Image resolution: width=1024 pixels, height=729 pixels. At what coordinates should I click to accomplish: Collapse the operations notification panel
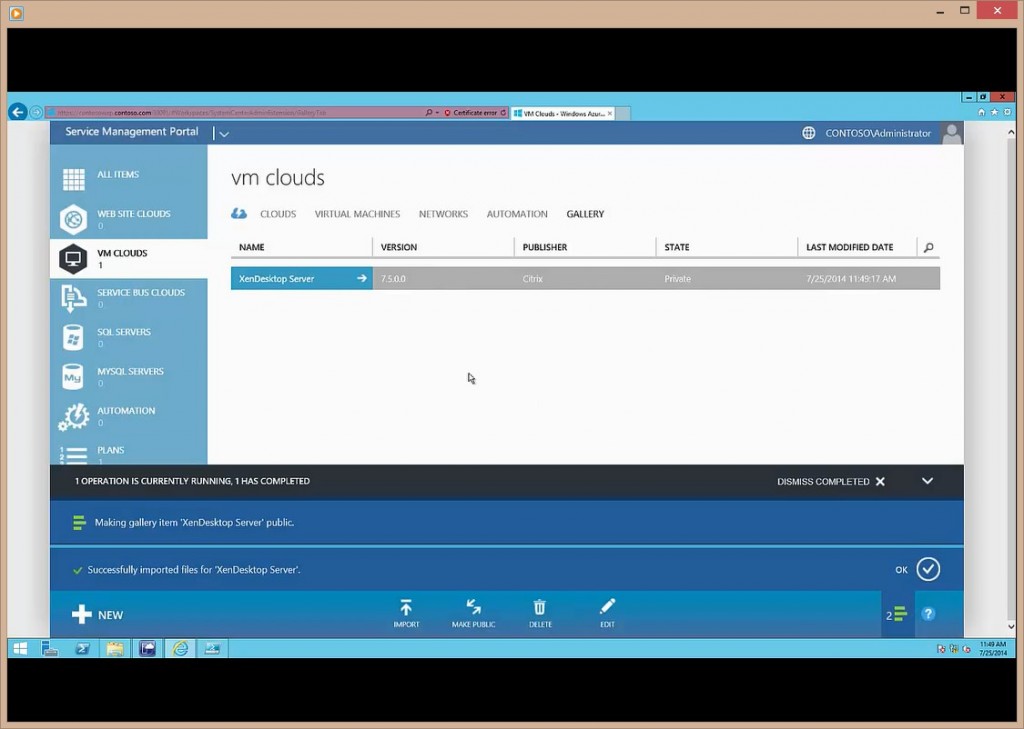[927, 481]
